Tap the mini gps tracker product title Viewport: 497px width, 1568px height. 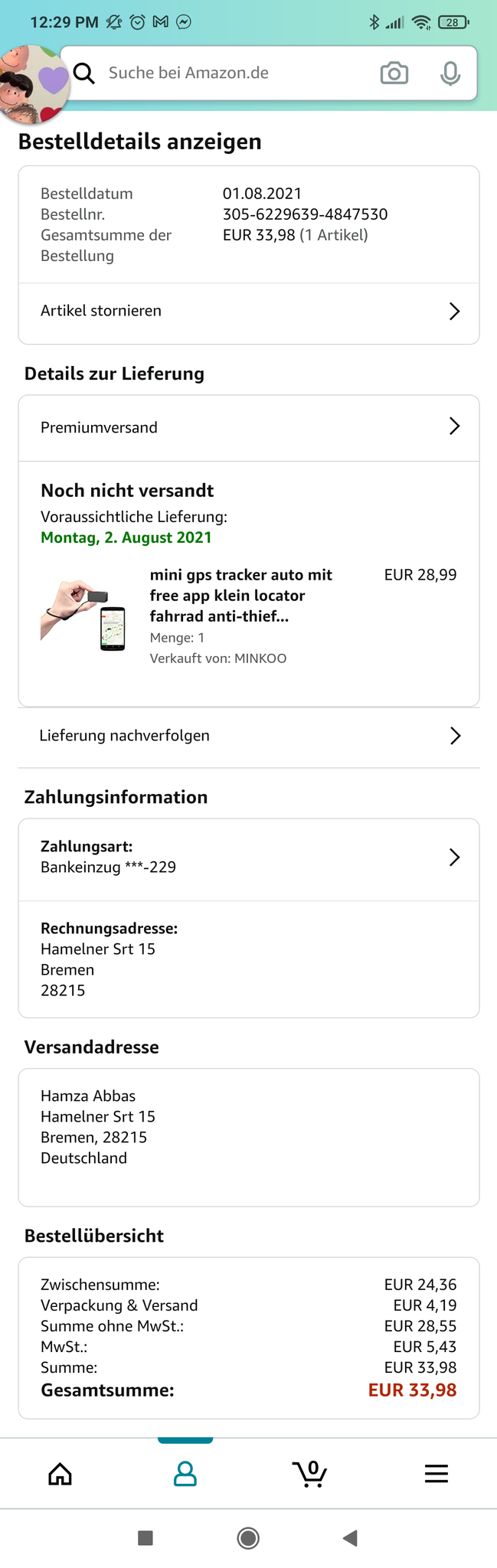pyautogui.click(x=240, y=595)
